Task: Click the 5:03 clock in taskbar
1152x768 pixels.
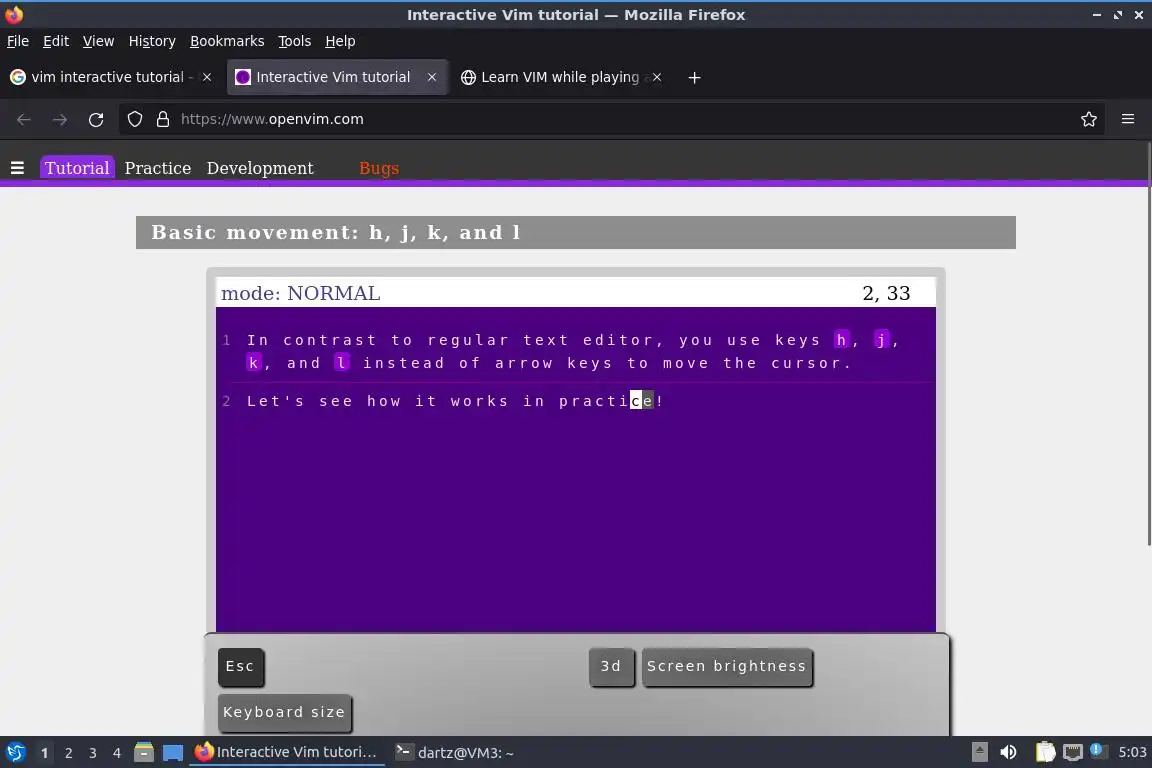Action: [x=1132, y=752]
